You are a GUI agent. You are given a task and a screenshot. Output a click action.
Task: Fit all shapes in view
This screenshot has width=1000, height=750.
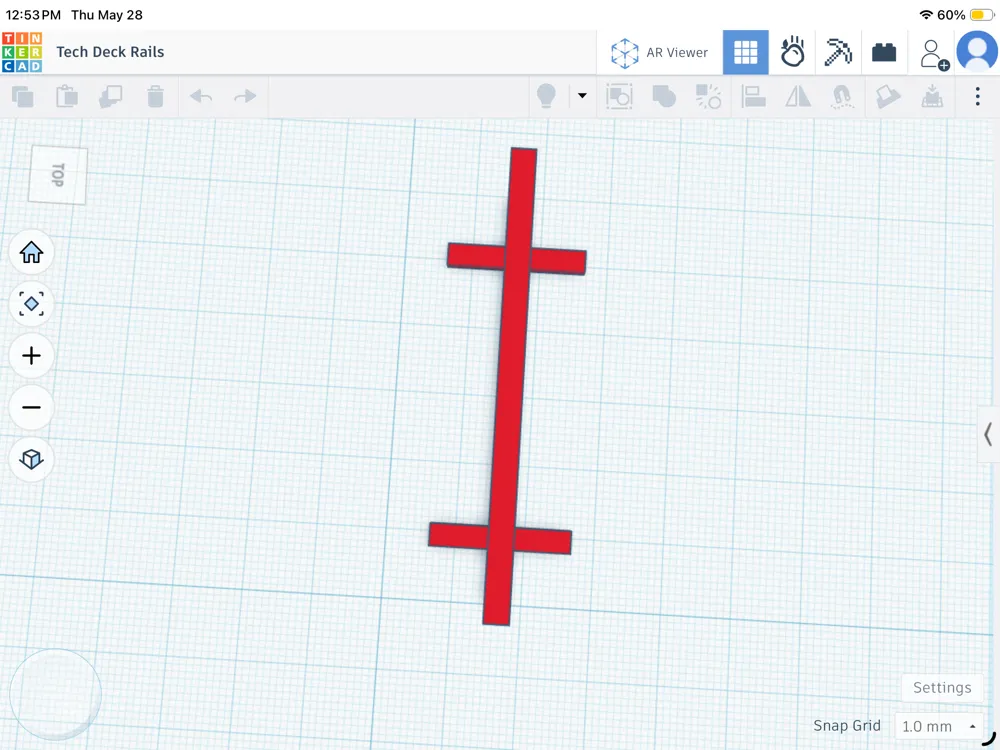tap(31, 304)
